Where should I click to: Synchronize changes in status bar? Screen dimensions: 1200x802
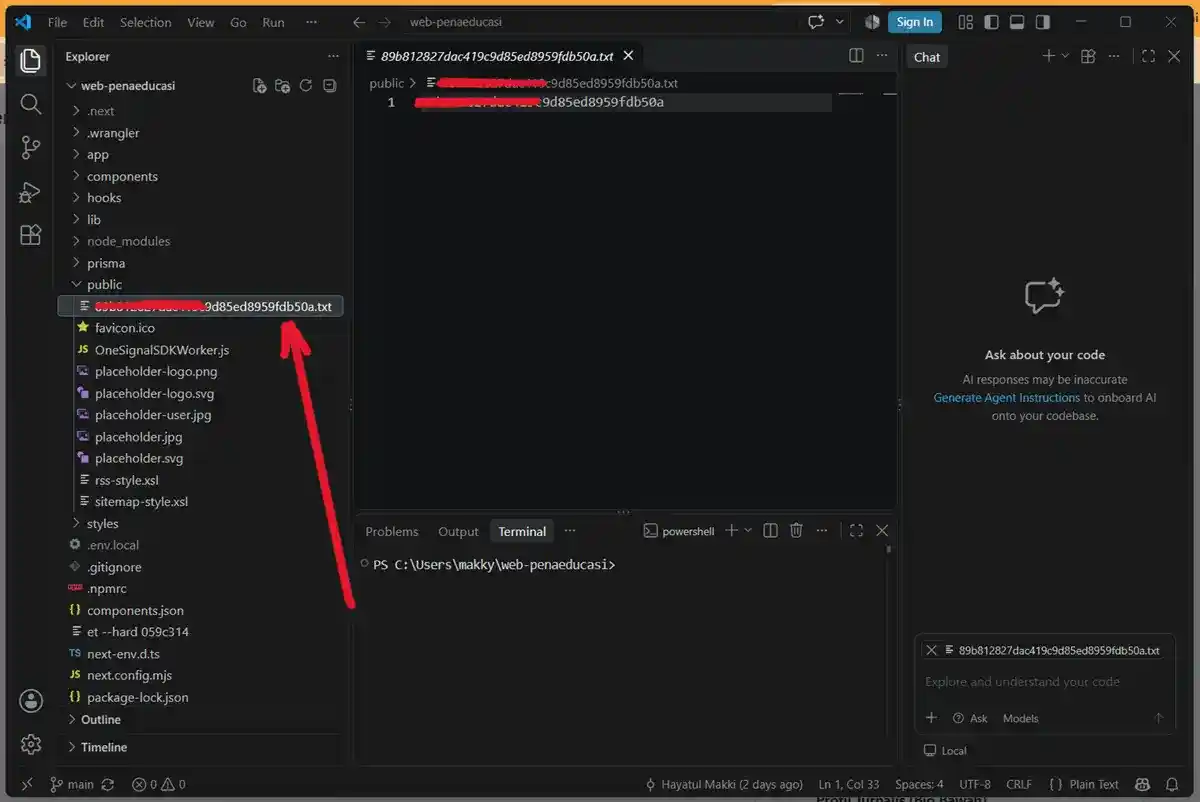coord(108,785)
